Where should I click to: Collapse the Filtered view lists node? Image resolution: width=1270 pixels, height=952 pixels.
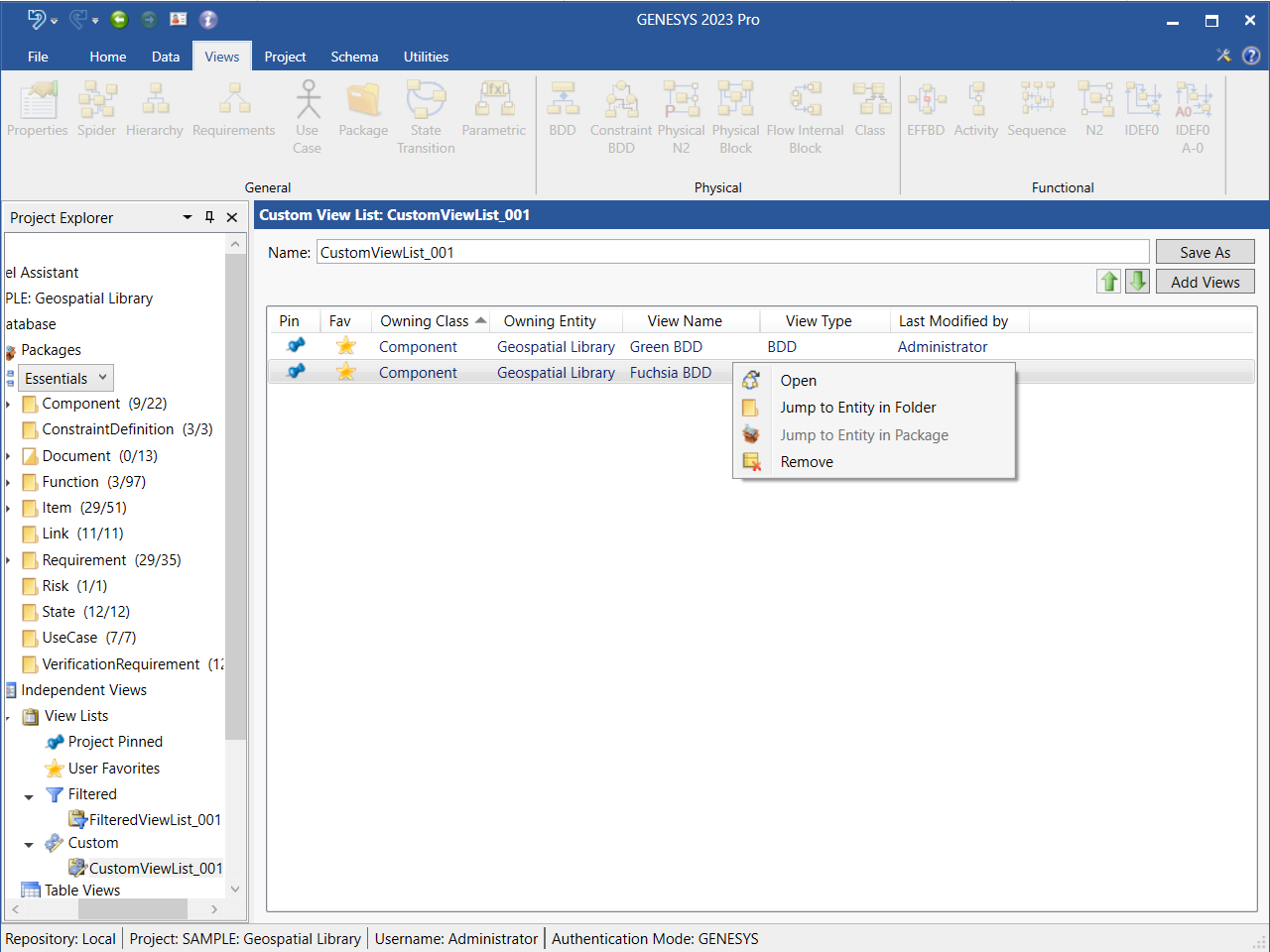coord(29,795)
